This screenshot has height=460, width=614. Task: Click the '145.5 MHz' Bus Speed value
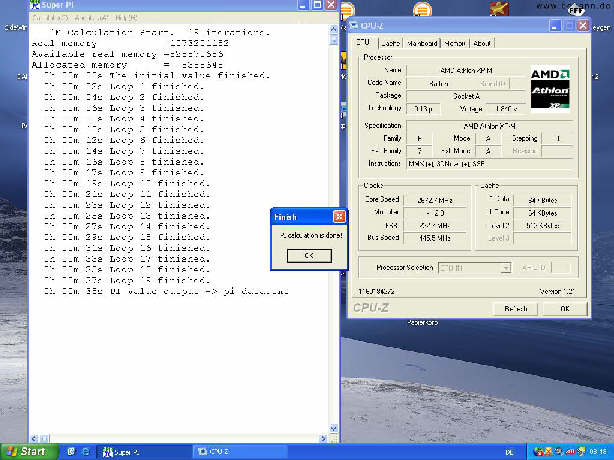click(435, 238)
